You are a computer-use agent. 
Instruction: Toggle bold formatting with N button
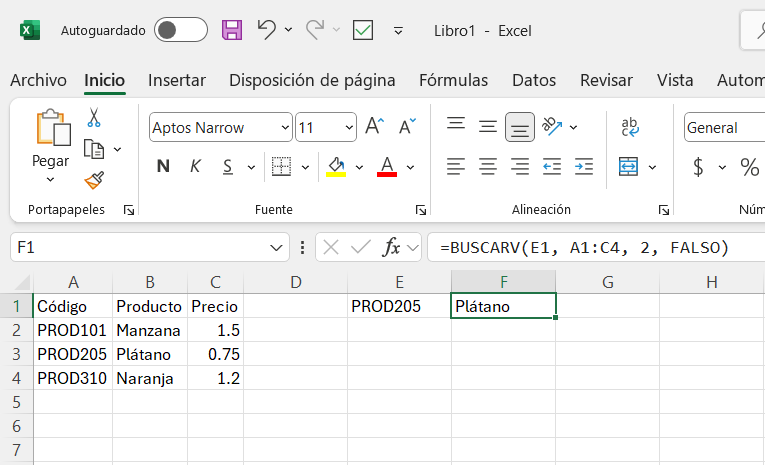click(163, 166)
